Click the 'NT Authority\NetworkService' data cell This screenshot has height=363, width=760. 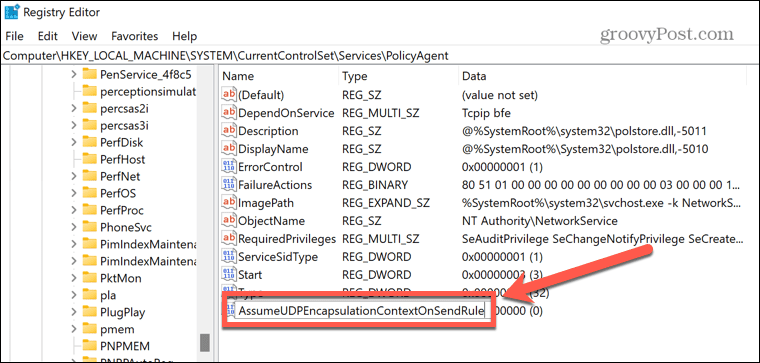(x=540, y=221)
